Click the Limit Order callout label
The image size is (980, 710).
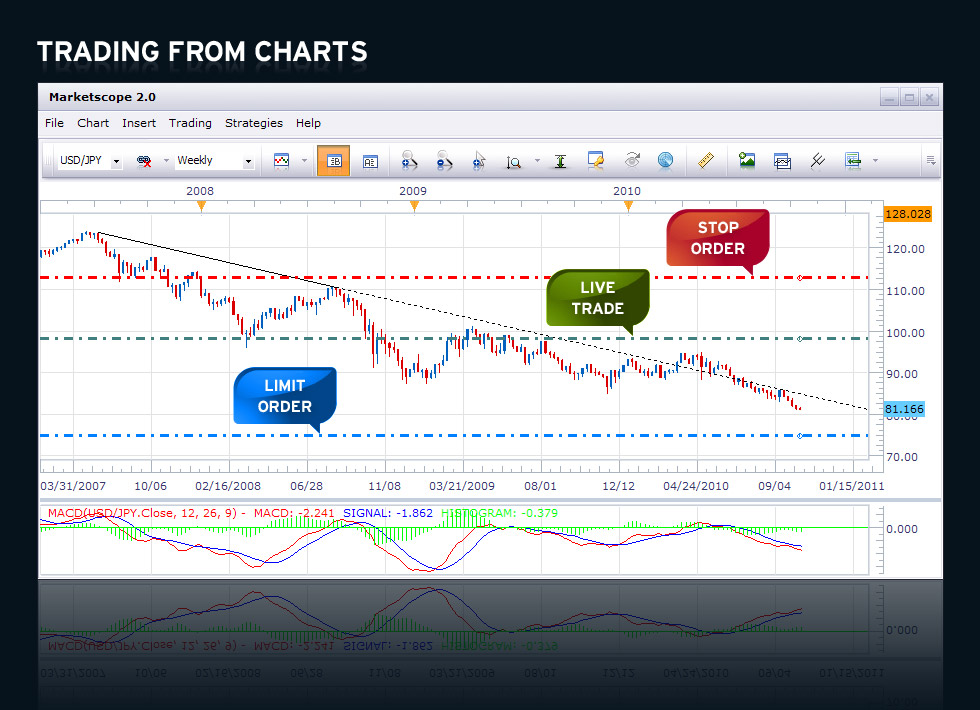pyautogui.click(x=284, y=396)
